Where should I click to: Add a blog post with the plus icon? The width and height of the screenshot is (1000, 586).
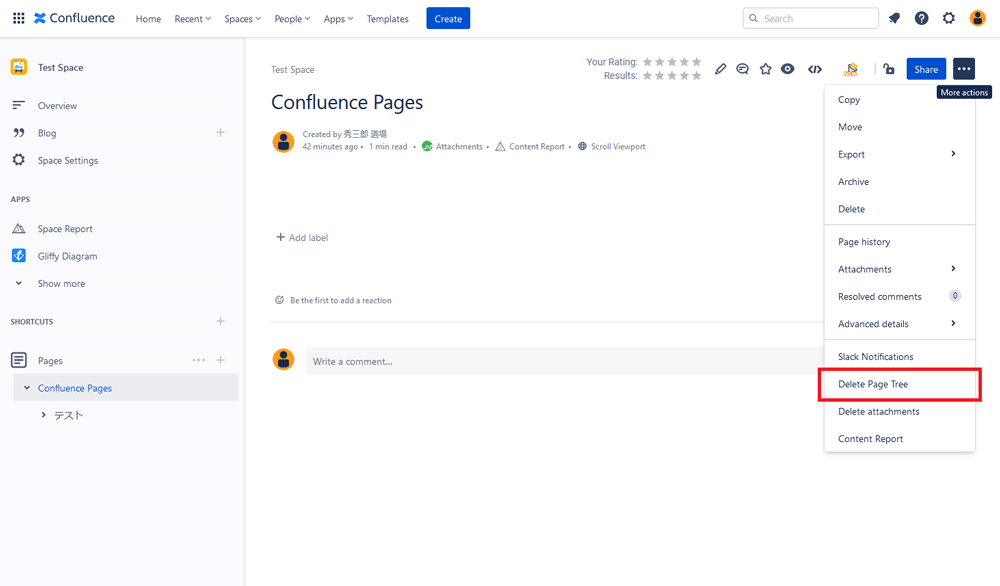coord(221,133)
